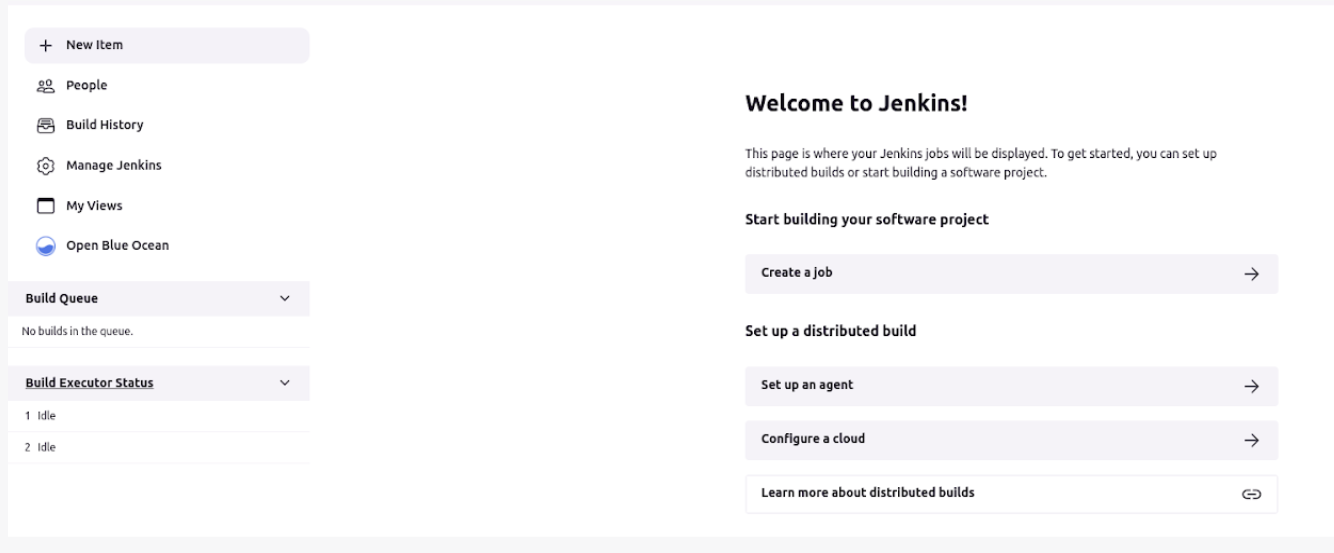Click the My Views window icon
The height and width of the screenshot is (553, 1334).
click(x=45, y=206)
